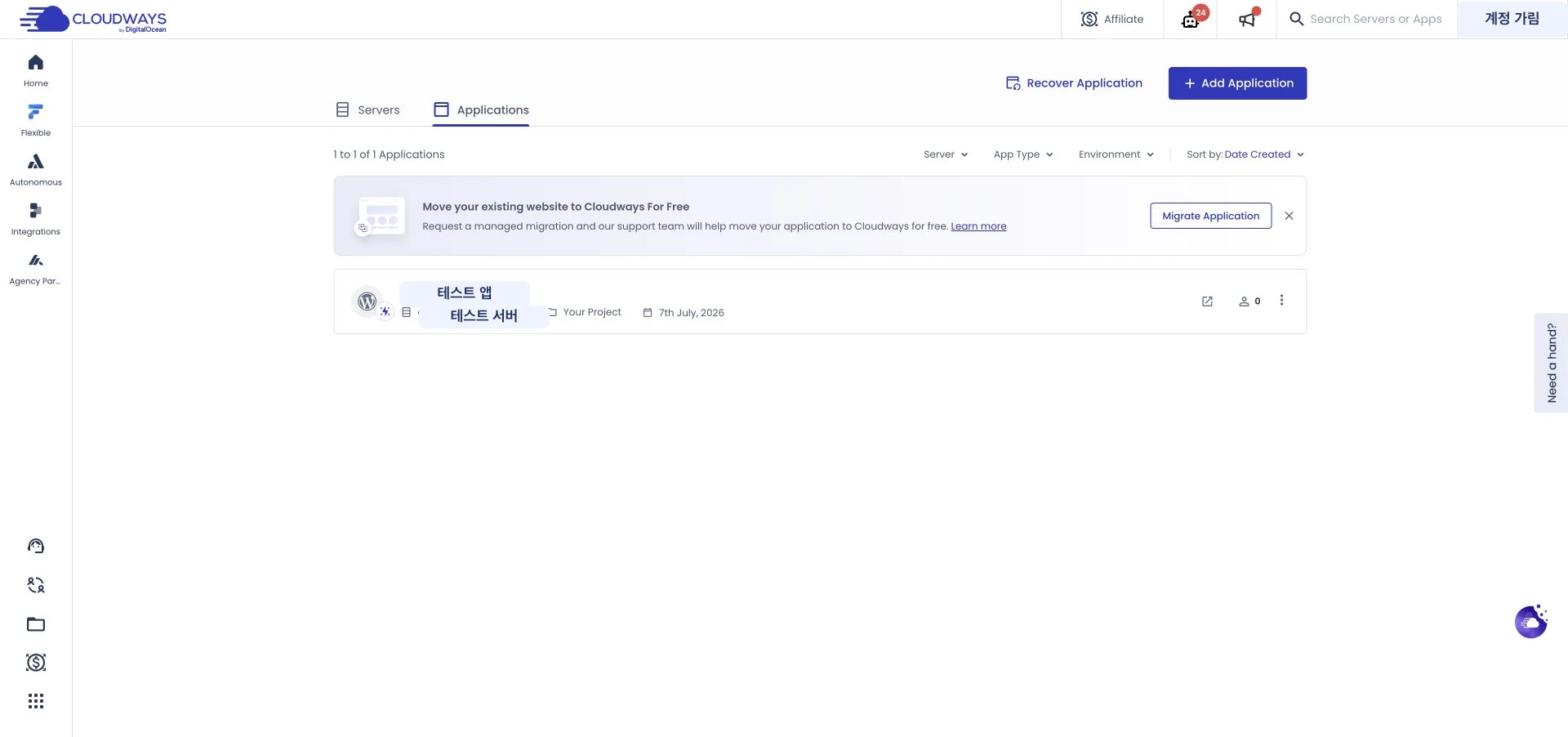Select the Applications tab
The height and width of the screenshot is (737, 1568).
click(x=481, y=109)
